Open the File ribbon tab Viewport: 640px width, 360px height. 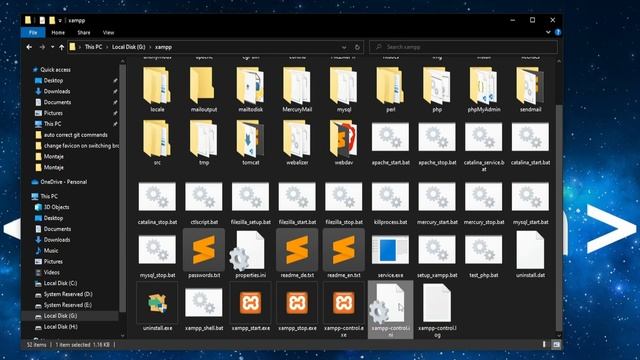tap(33, 33)
